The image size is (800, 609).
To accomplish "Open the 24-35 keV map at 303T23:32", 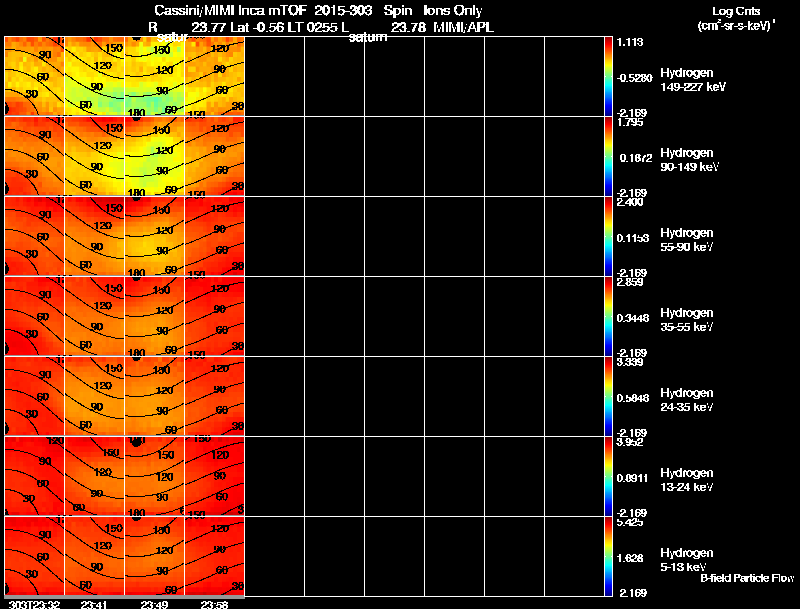I will [34, 396].
